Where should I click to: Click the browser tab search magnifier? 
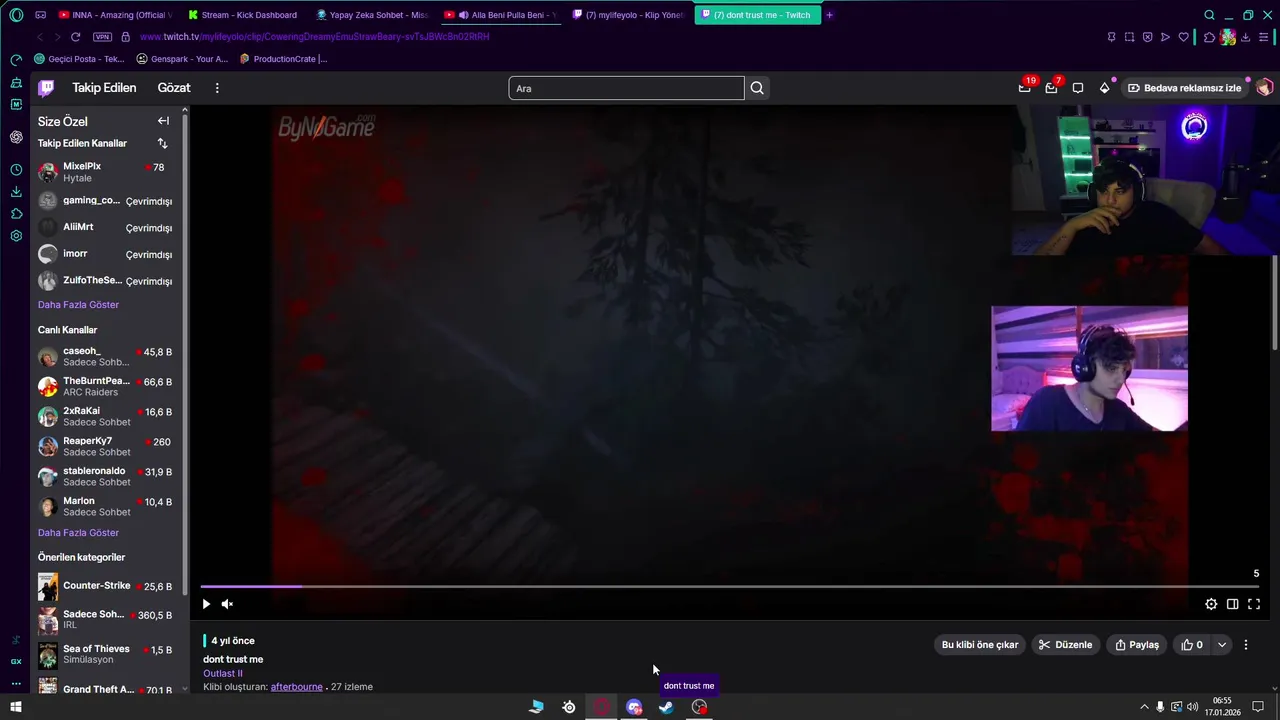click(x=1209, y=15)
